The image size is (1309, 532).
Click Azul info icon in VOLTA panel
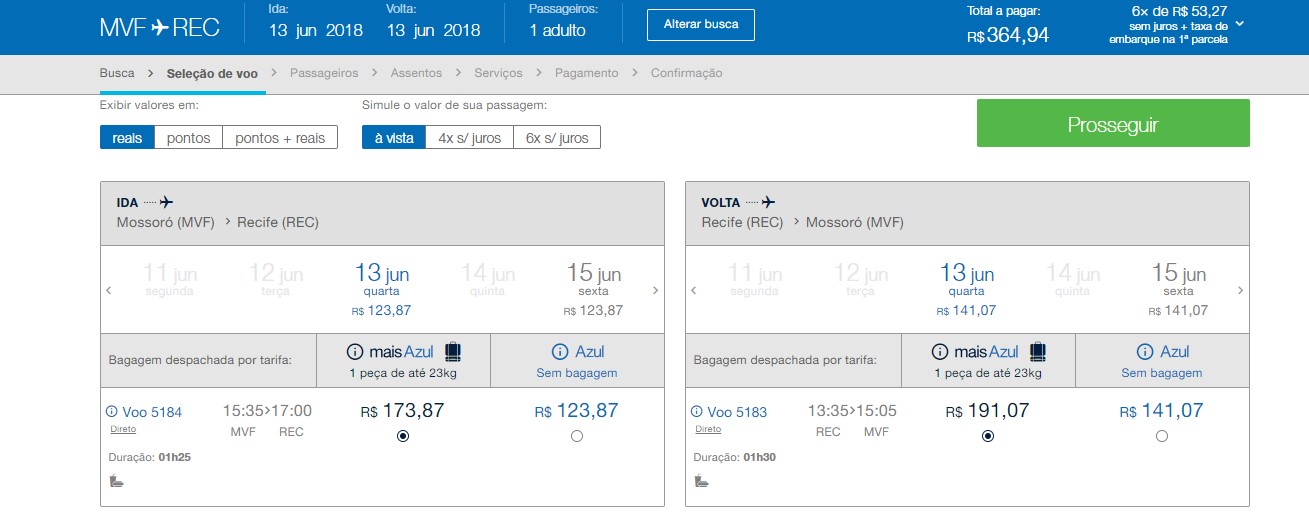(1144, 352)
